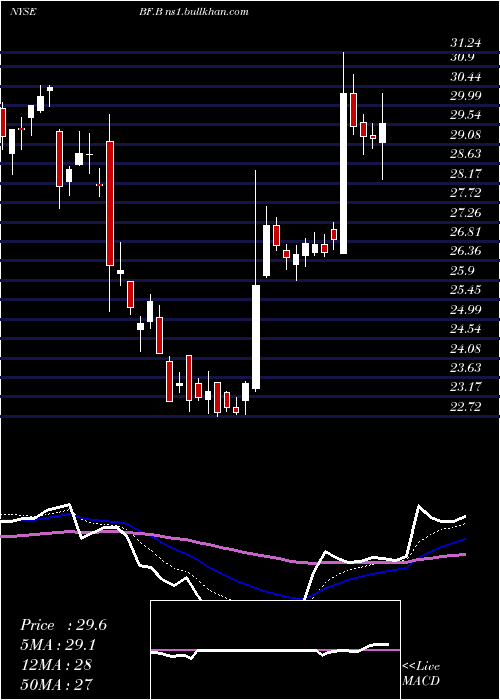500x700 pixels.
Task: Click the 29.08 price axis label
Action: 465,135
